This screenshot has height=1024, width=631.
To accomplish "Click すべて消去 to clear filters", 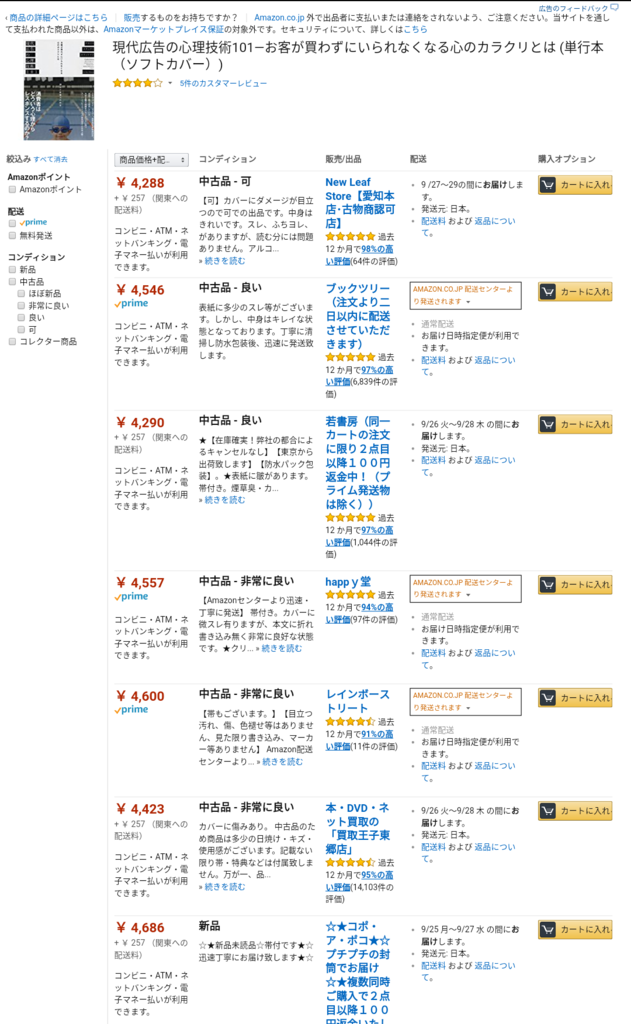I will pos(50,159).
